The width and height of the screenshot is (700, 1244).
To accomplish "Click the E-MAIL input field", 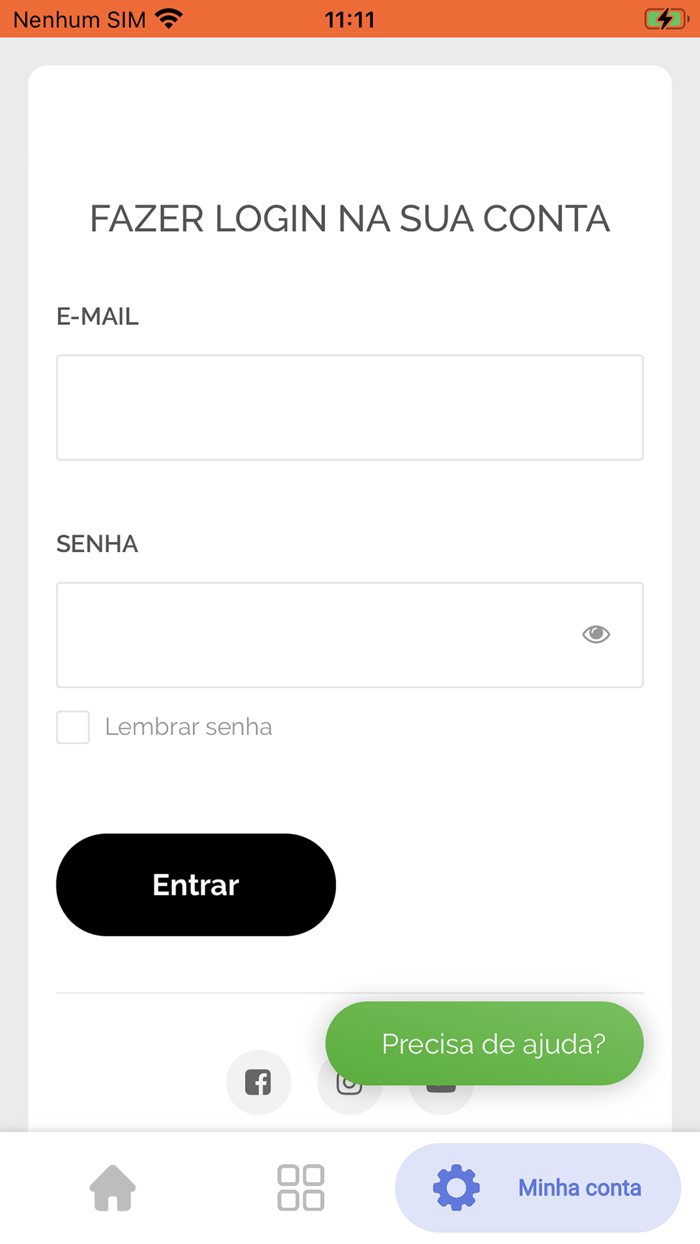I will pyautogui.click(x=350, y=406).
